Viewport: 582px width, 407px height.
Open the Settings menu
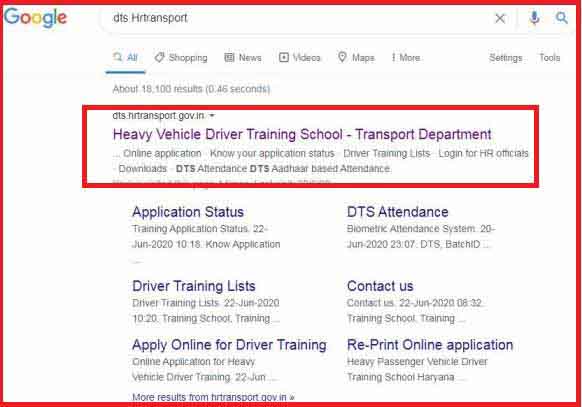pyautogui.click(x=506, y=58)
